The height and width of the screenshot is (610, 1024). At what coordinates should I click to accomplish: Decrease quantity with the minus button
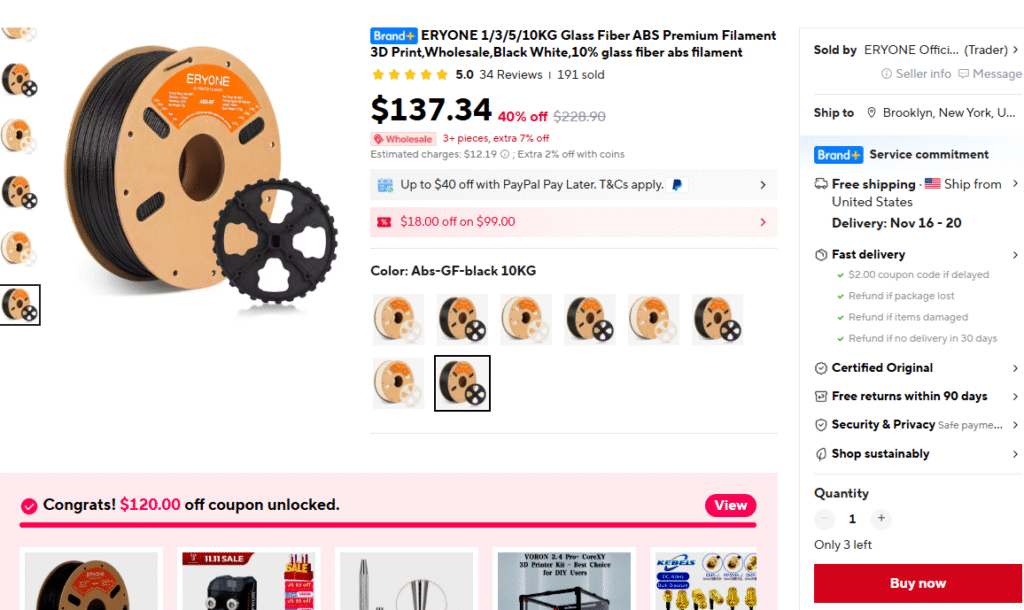pos(824,519)
